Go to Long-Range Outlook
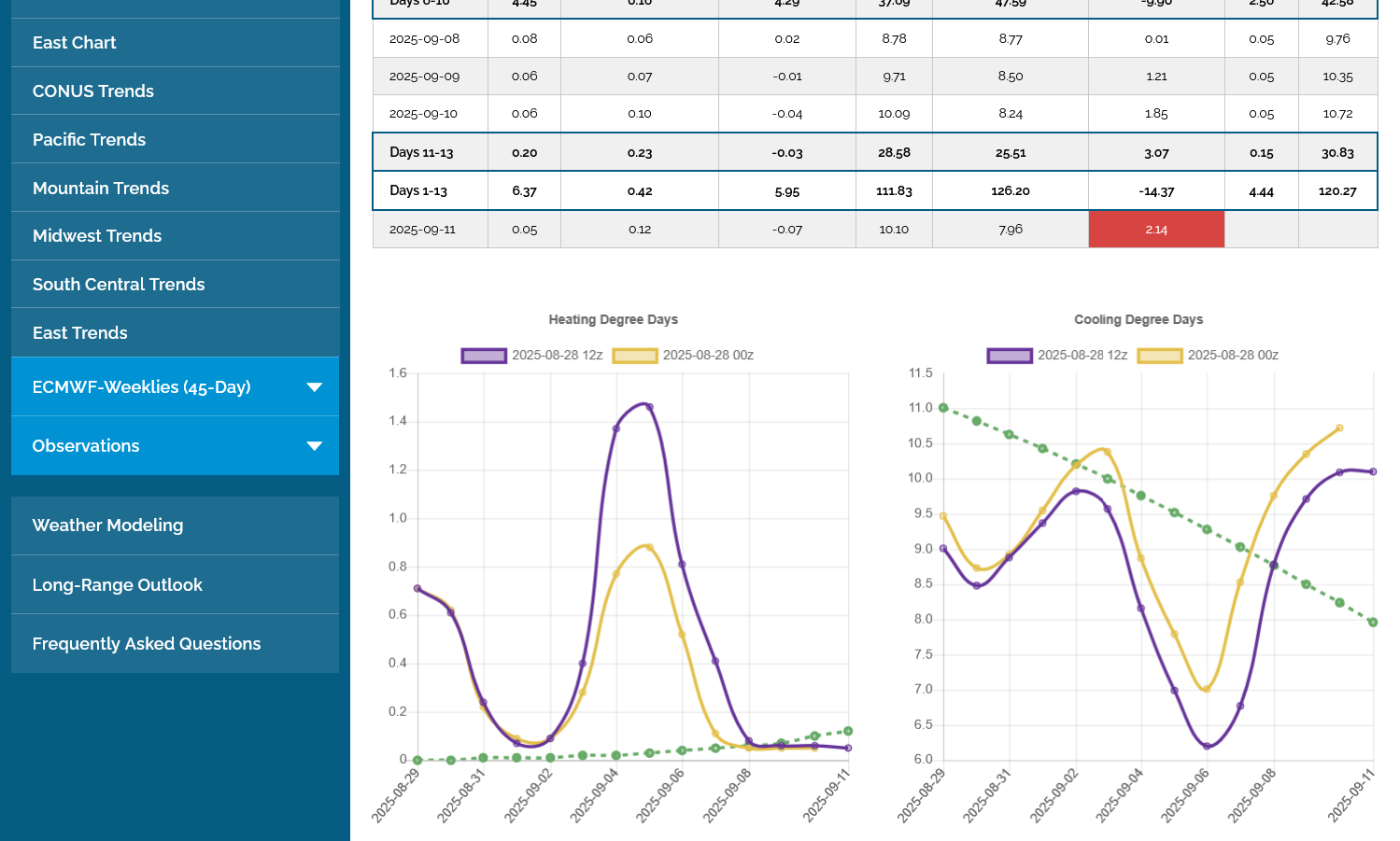 tap(118, 585)
